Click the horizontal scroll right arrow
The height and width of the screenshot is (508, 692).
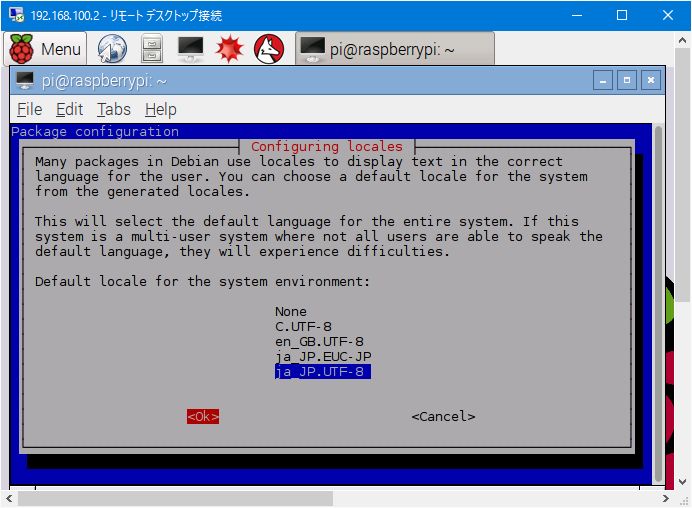pyautogui.click(x=666, y=499)
